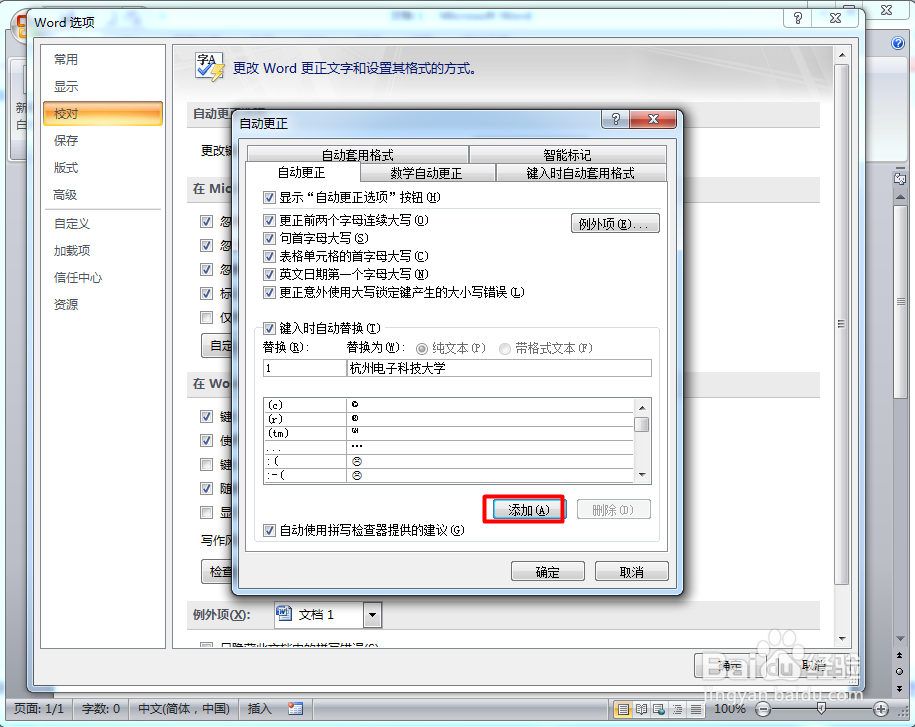This screenshot has height=727, width=915.
Task: Click the next page double-arrow icon
Action: tap(899, 688)
